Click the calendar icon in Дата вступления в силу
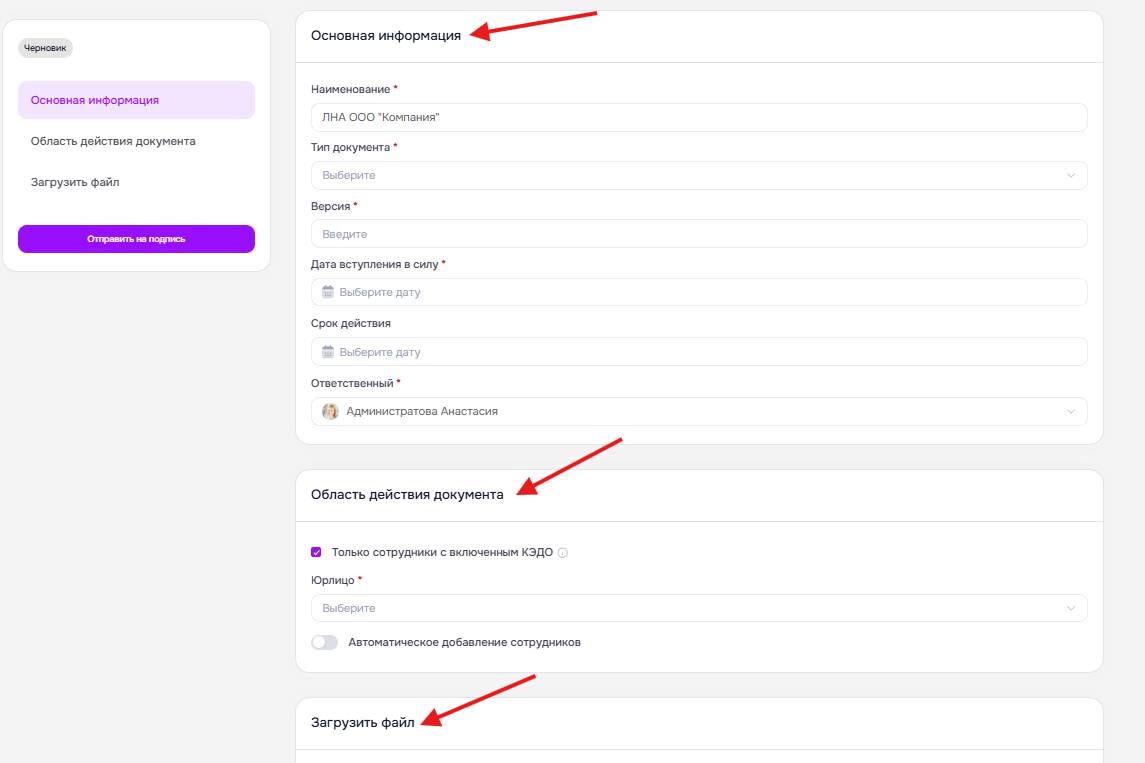 tap(328, 292)
